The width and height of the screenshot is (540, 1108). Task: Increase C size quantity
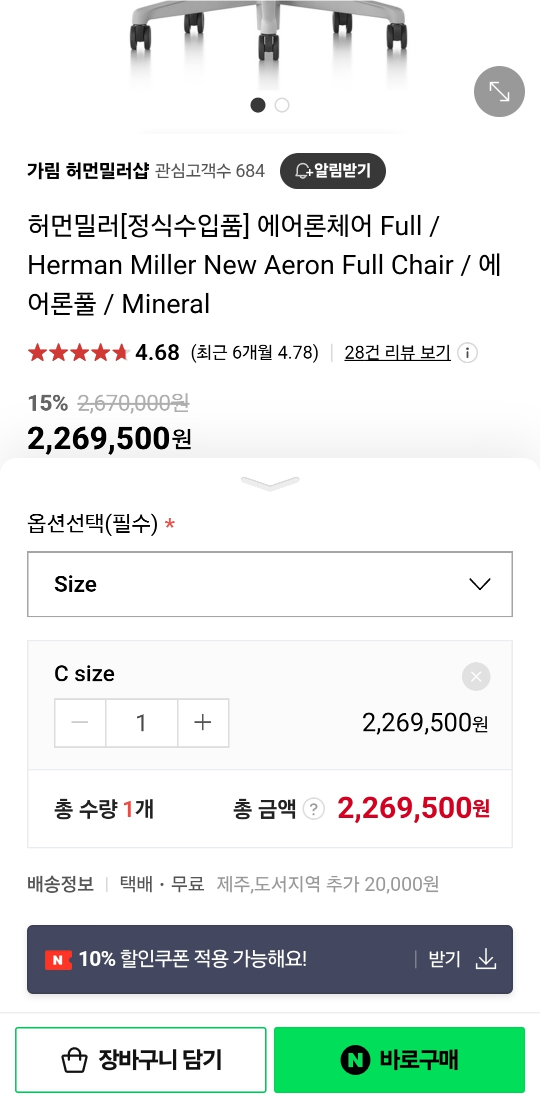tap(203, 723)
